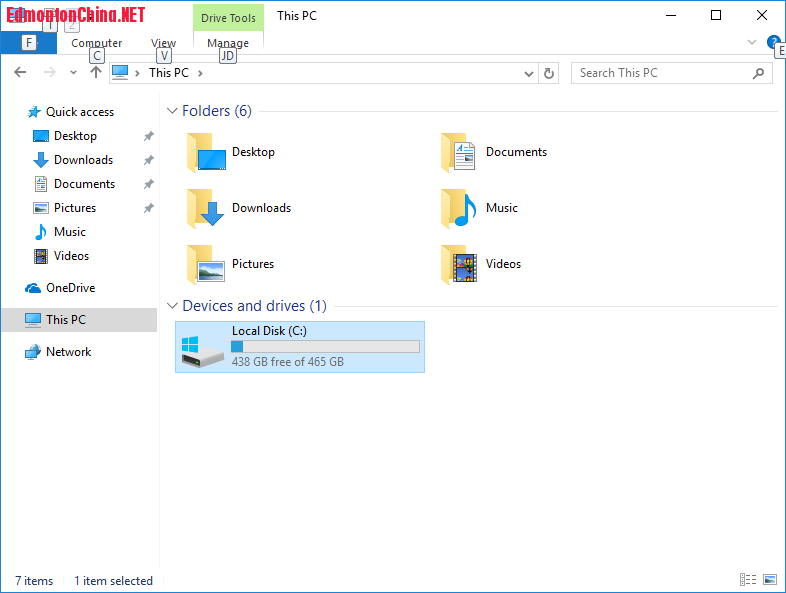
Task: Open Help using the question mark icon
Action: [x=773, y=42]
